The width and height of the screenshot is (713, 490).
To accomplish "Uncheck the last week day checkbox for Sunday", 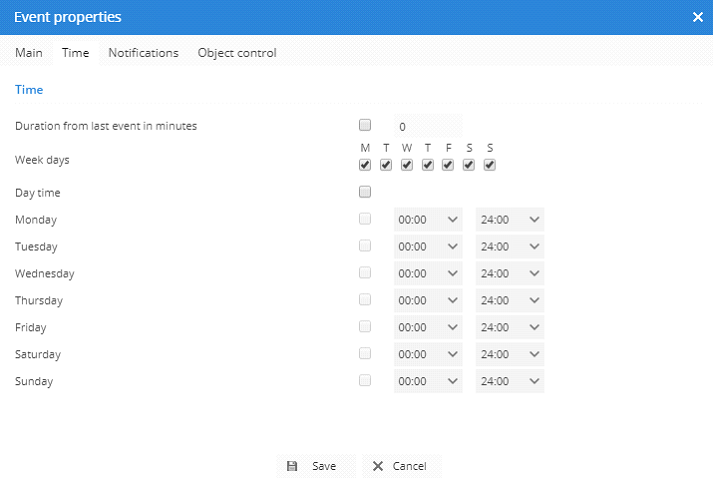I will click(490, 165).
